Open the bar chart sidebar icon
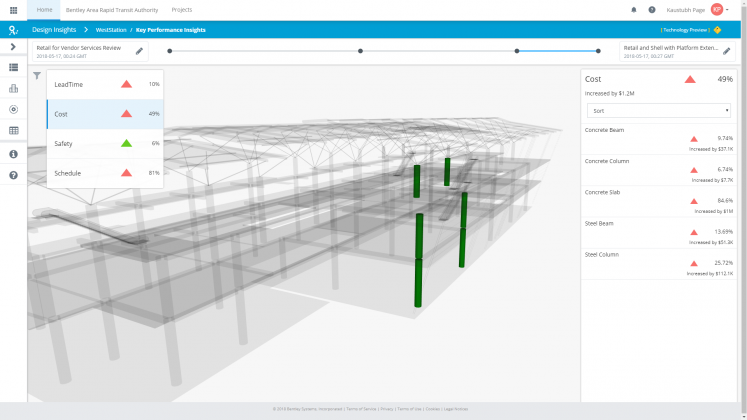Image resolution: width=747 pixels, height=420 pixels. [x=13, y=88]
